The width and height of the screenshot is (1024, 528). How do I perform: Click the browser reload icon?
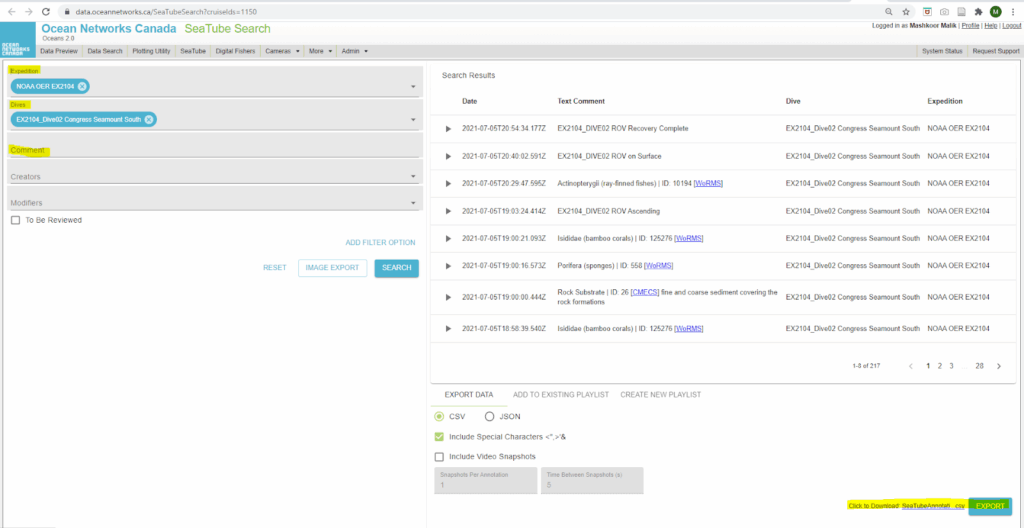click(46, 11)
